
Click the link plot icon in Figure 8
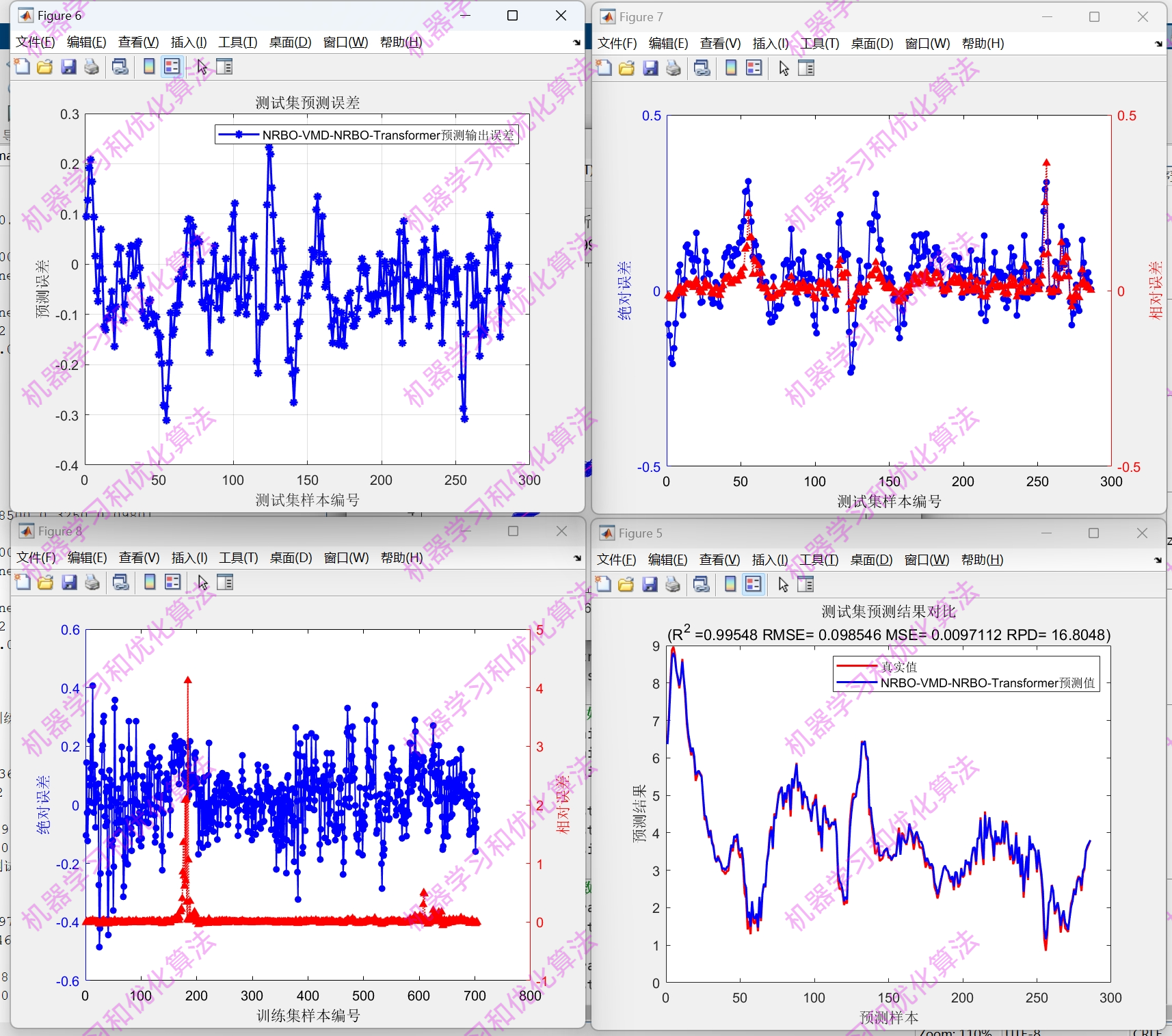pos(121,582)
